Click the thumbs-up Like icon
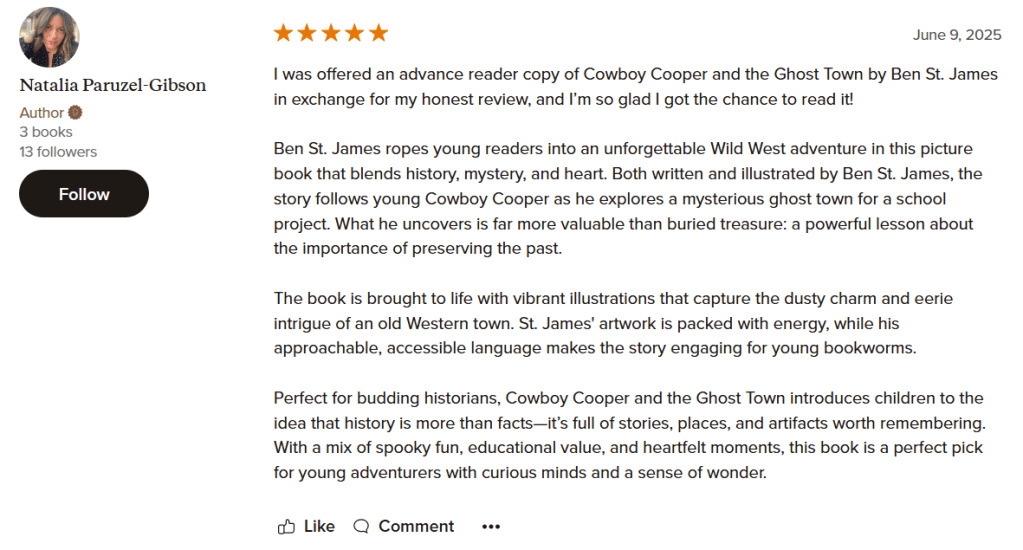Image resolution: width=1023 pixels, height=550 pixels. [286, 526]
